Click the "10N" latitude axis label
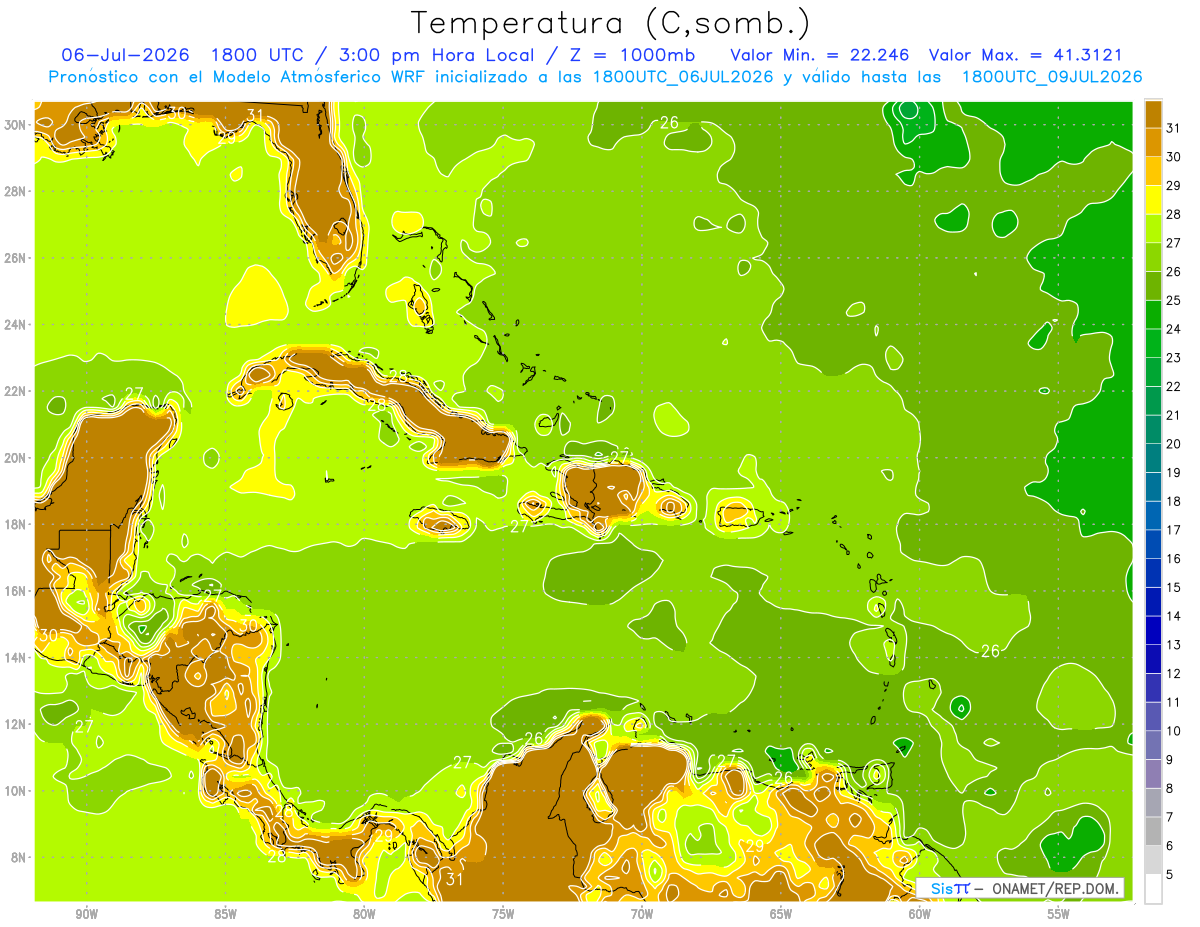The width and height of the screenshot is (1200, 927). tap(17, 791)
